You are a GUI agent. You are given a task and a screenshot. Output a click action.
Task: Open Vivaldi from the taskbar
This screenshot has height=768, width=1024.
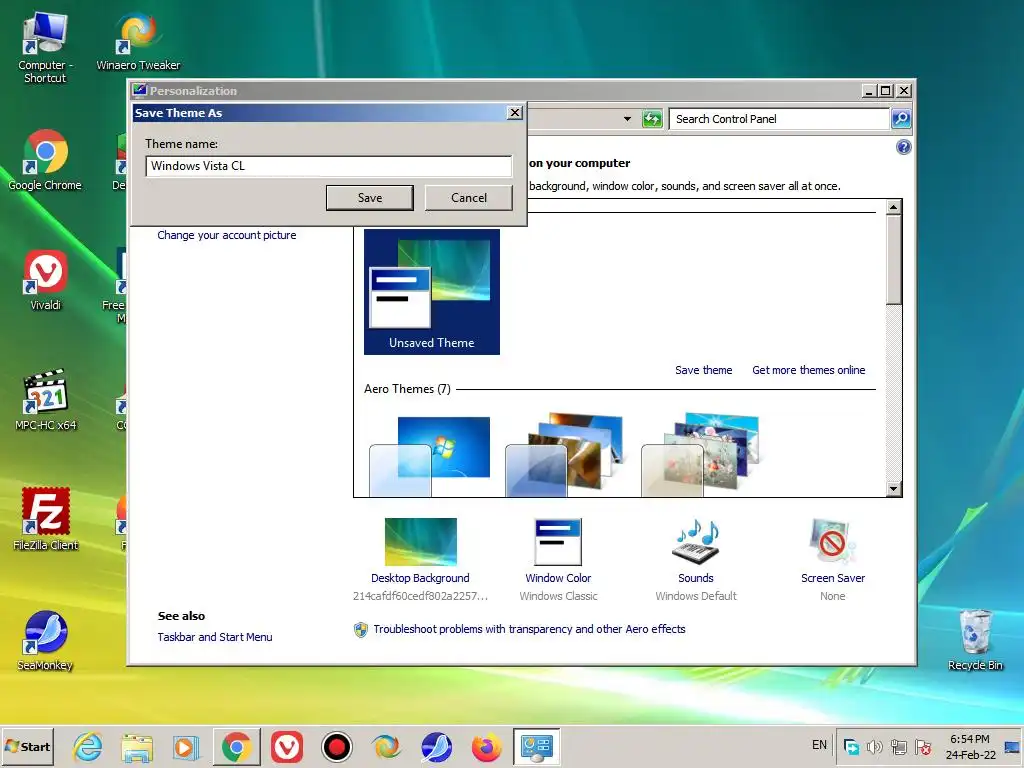[x=287, y=747]
